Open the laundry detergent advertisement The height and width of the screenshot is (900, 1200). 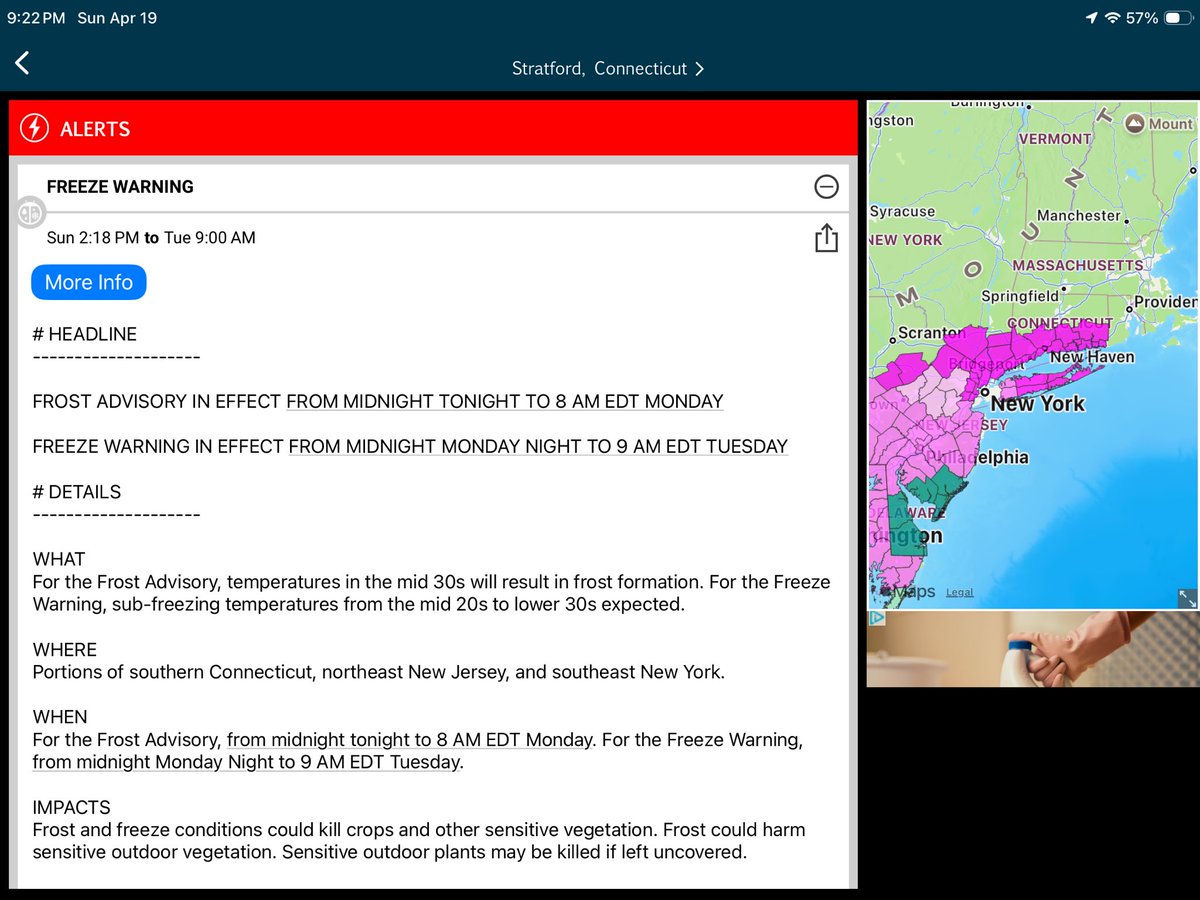(x=1032, y=648)
